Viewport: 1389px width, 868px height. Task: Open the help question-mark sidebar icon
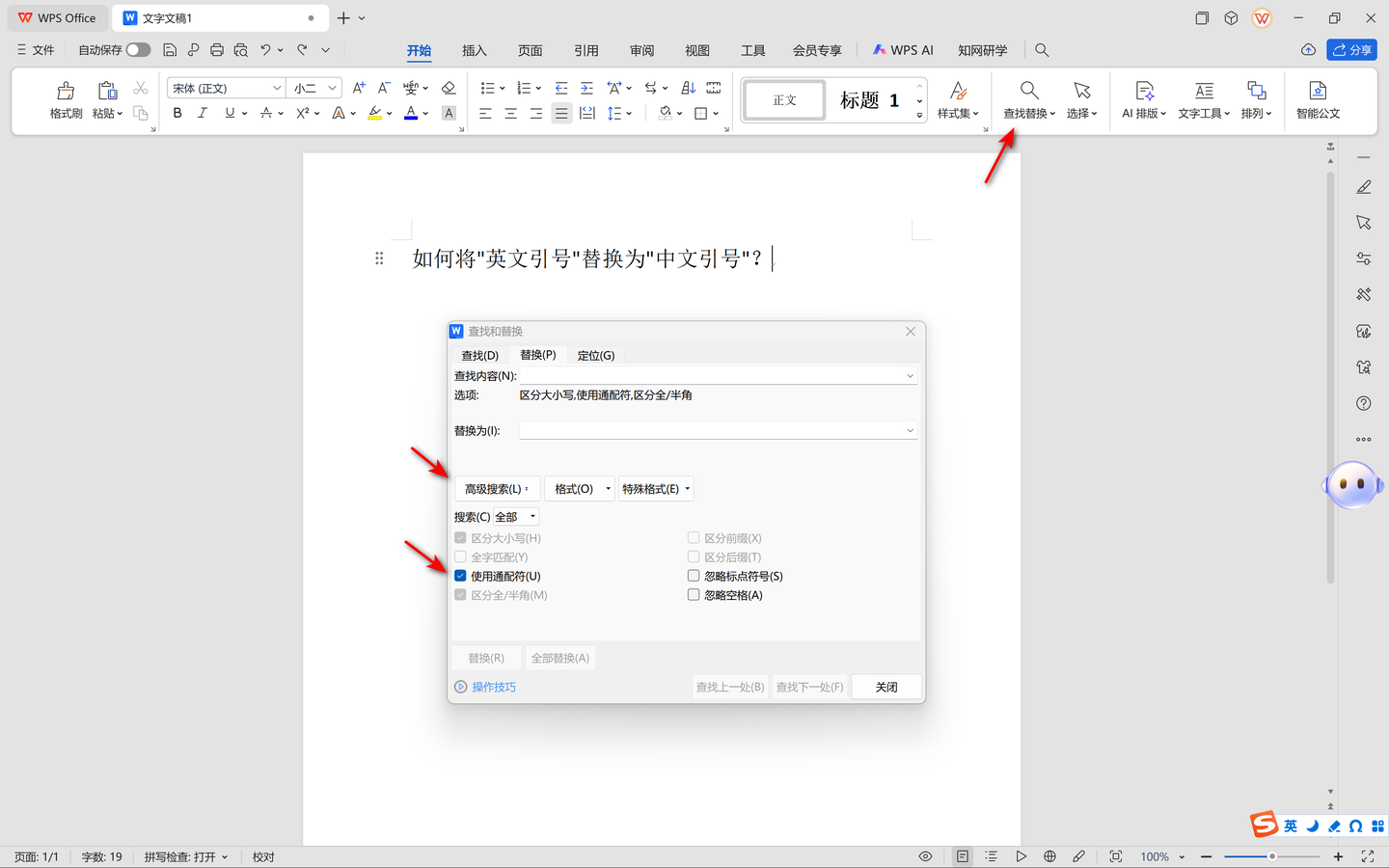click(1364, 403)
